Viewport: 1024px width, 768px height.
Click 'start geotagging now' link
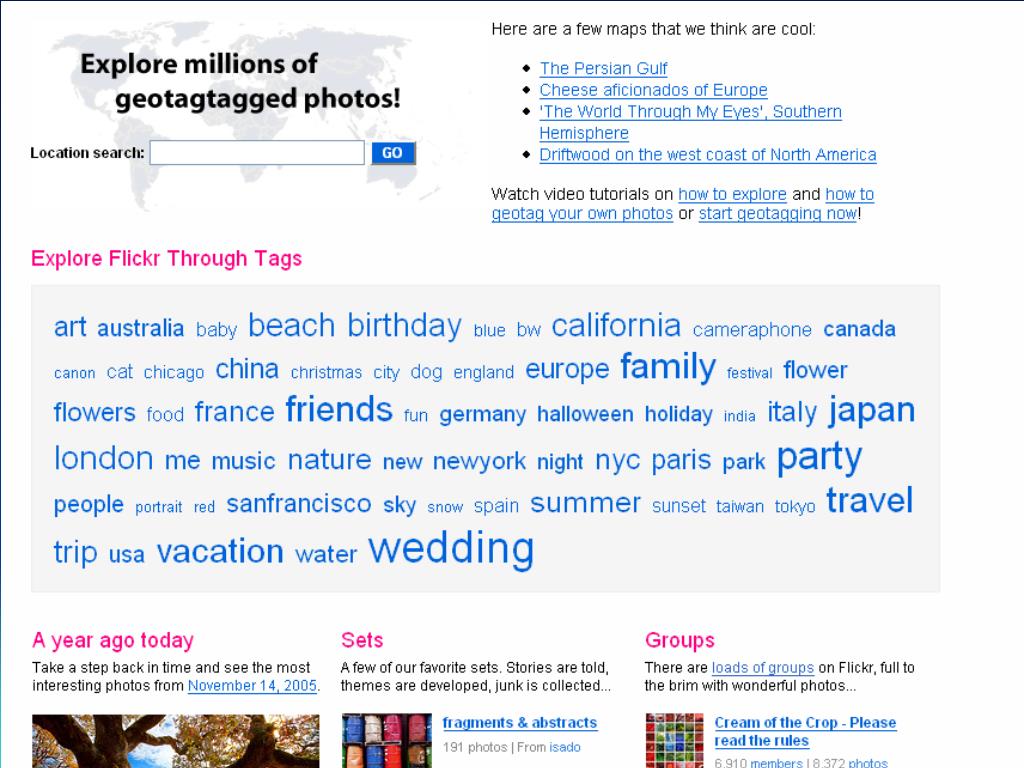pyautogui.click(x=778, y=214)
